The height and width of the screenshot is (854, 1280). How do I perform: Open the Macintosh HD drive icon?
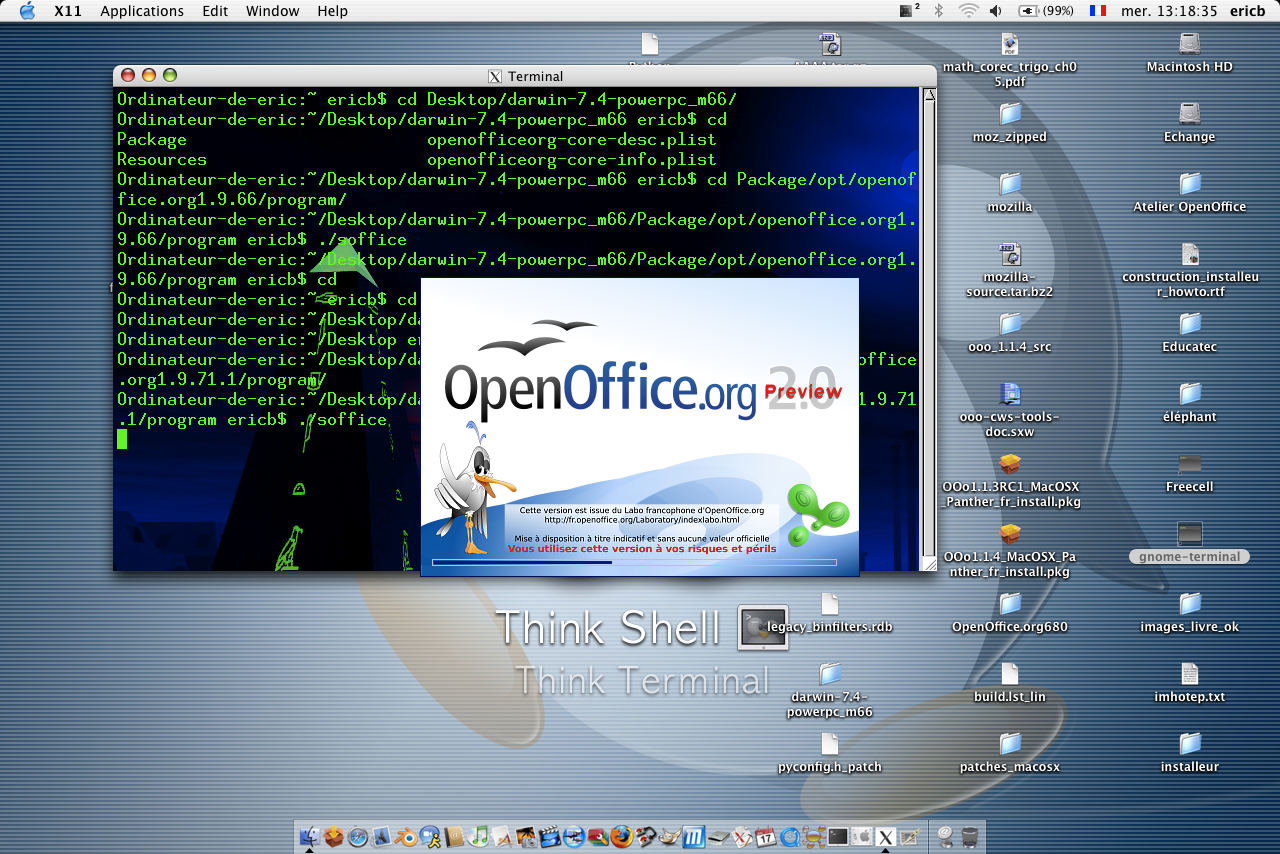point(1189,45)
